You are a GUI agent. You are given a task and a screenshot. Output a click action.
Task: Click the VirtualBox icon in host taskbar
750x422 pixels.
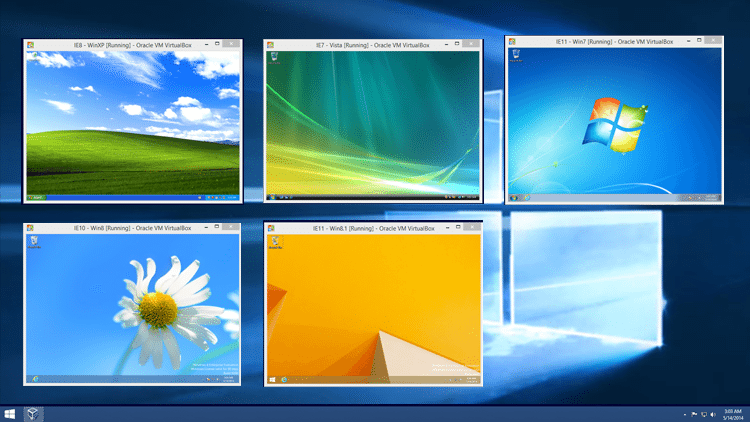pos(33,414)
